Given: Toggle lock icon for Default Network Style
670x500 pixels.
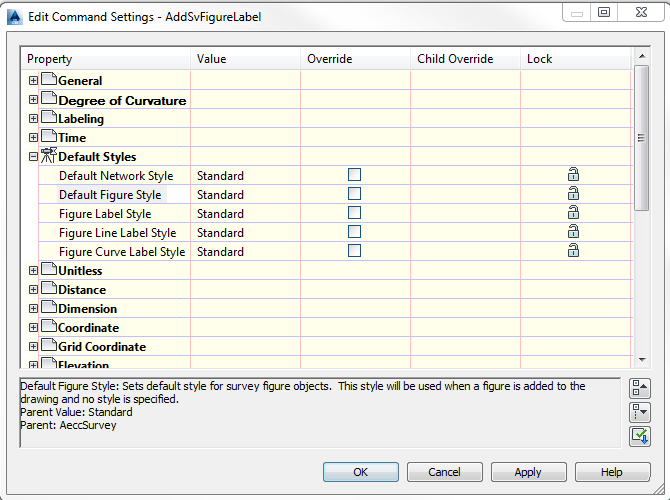Looking at the screenshot, I should tap(573, 175).
